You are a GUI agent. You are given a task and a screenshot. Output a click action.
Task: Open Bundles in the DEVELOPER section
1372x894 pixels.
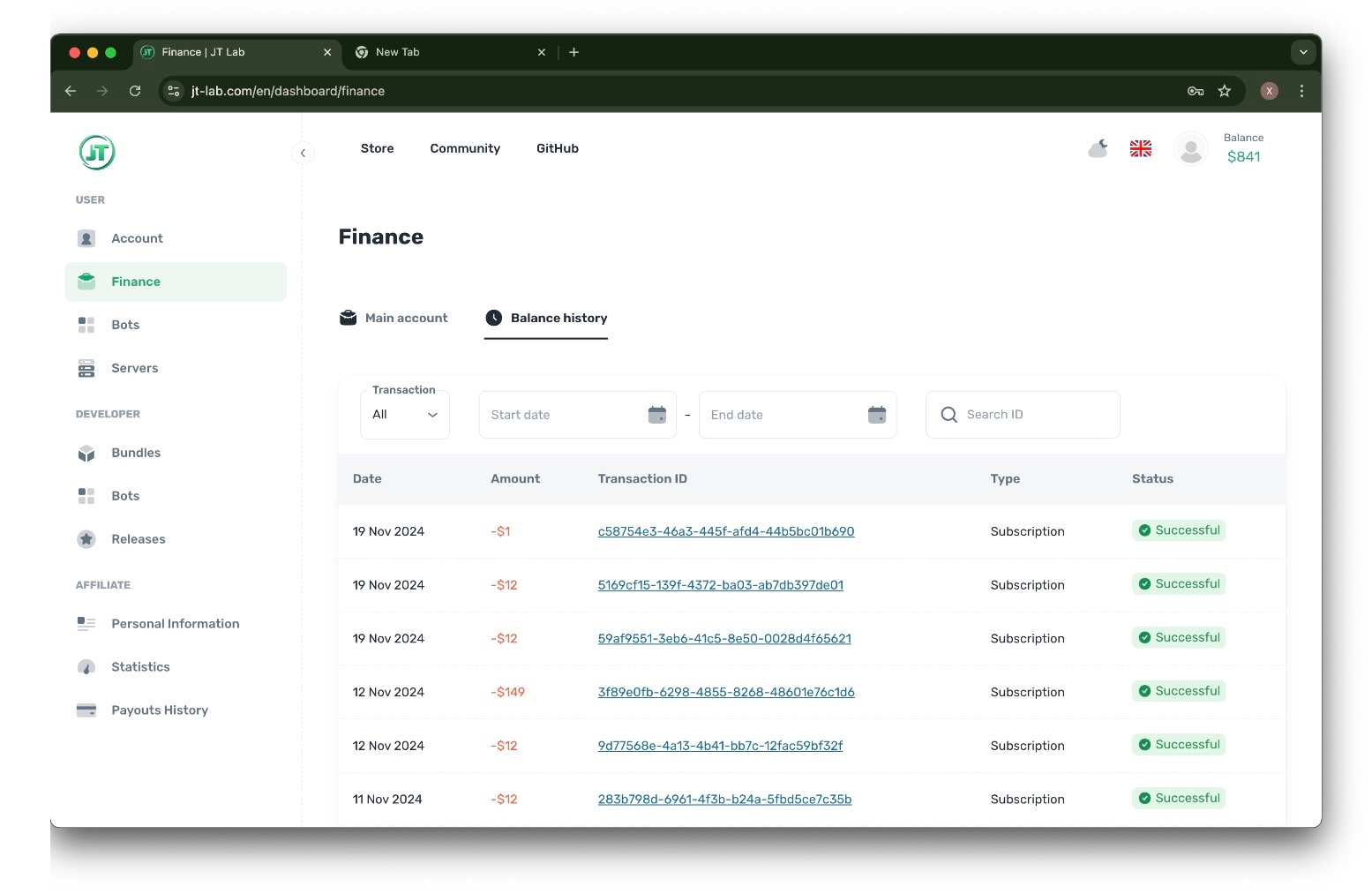(x=176, y=453)
